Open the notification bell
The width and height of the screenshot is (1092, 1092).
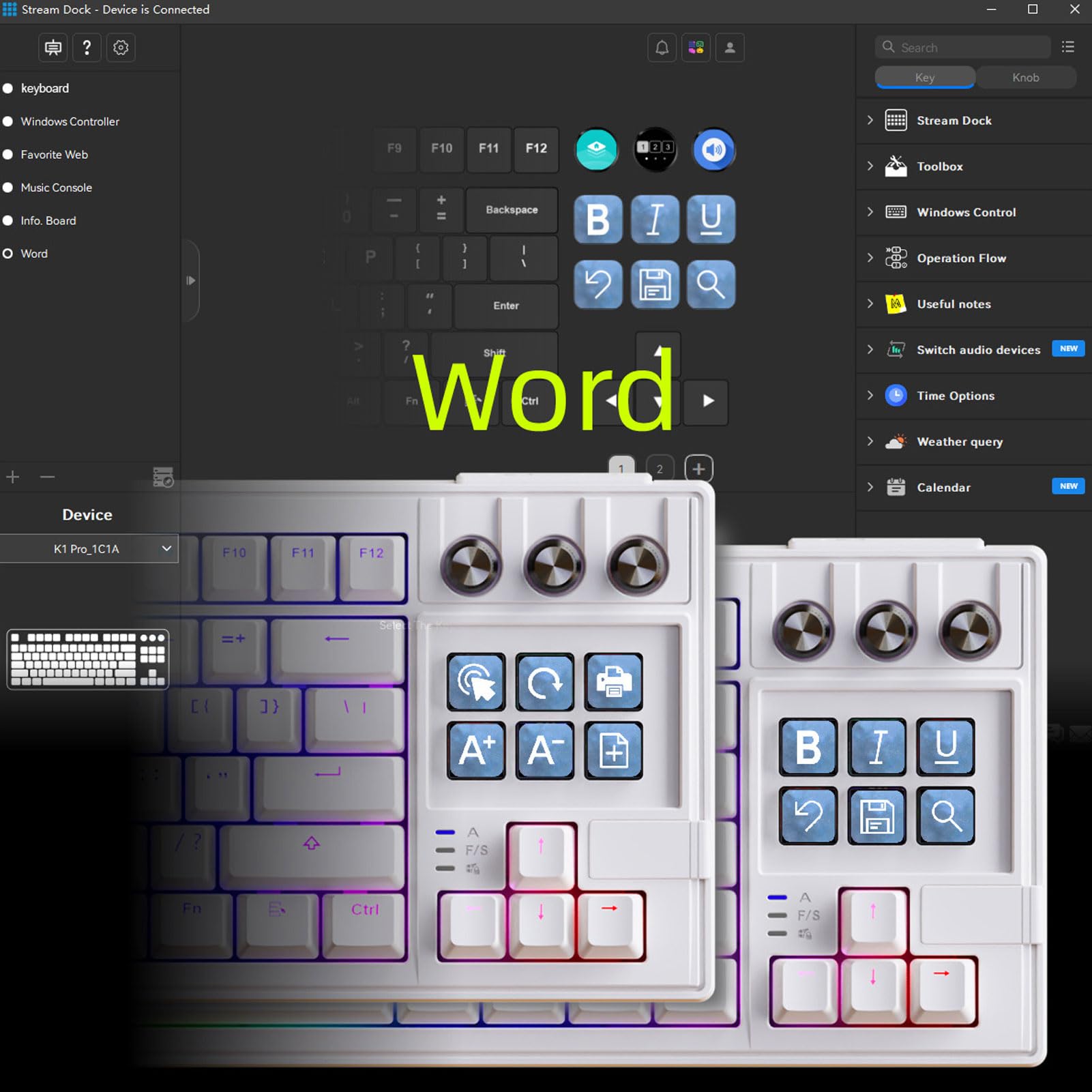pyautogui.click(x=662, y=48)
